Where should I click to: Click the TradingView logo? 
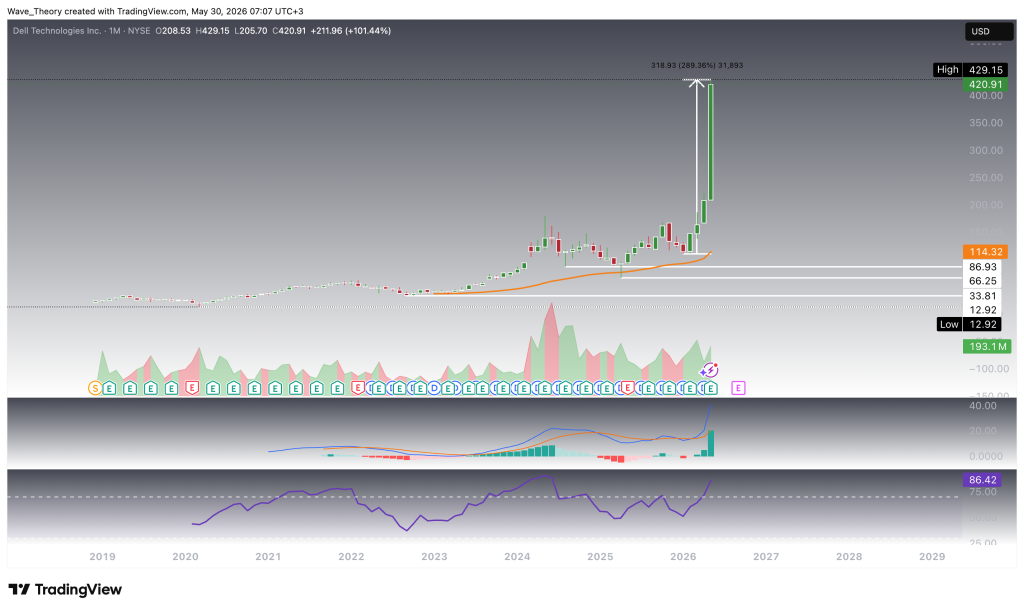[65, 589]
